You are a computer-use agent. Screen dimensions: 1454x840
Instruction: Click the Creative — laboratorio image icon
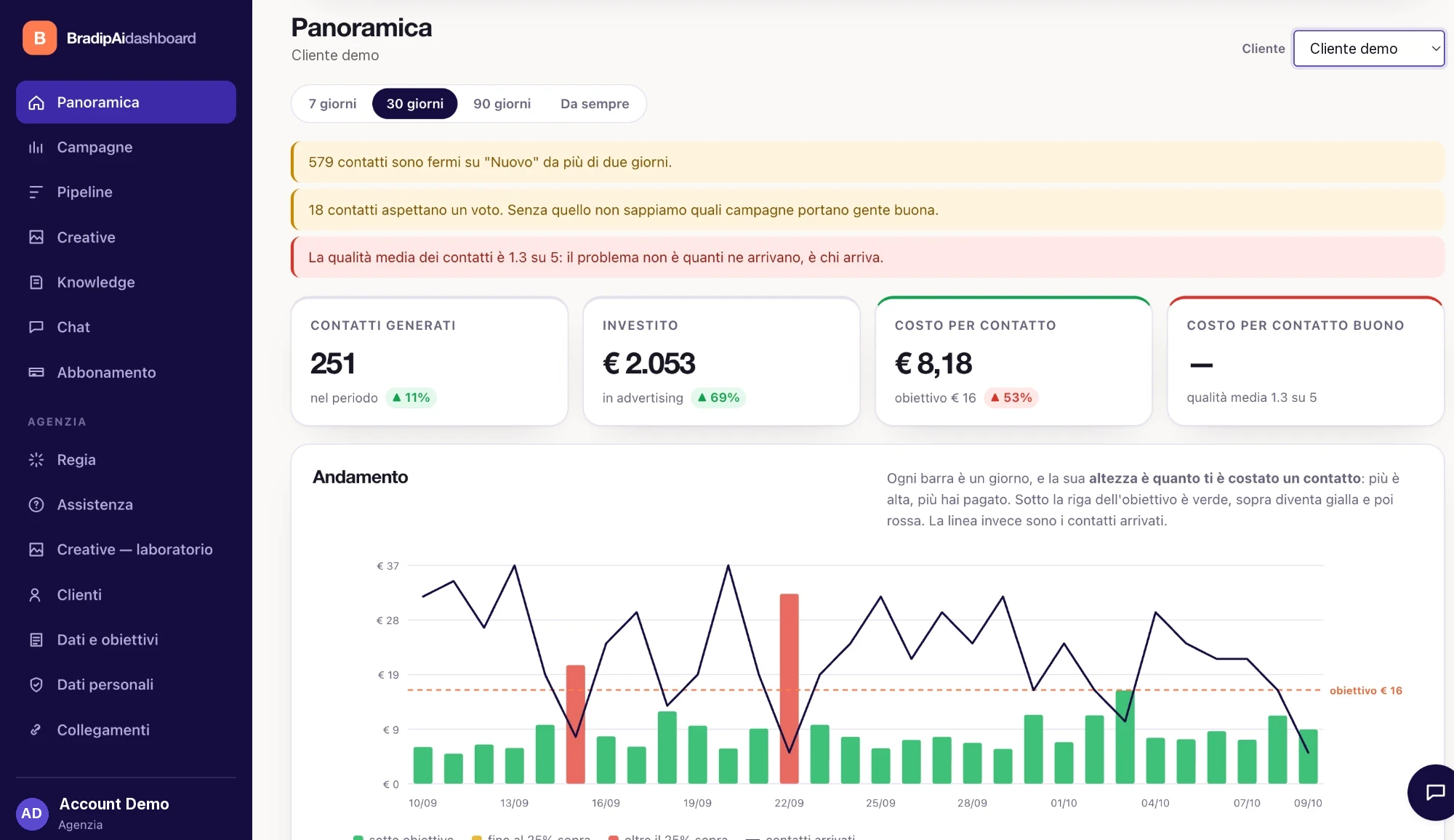coord(36,550)
